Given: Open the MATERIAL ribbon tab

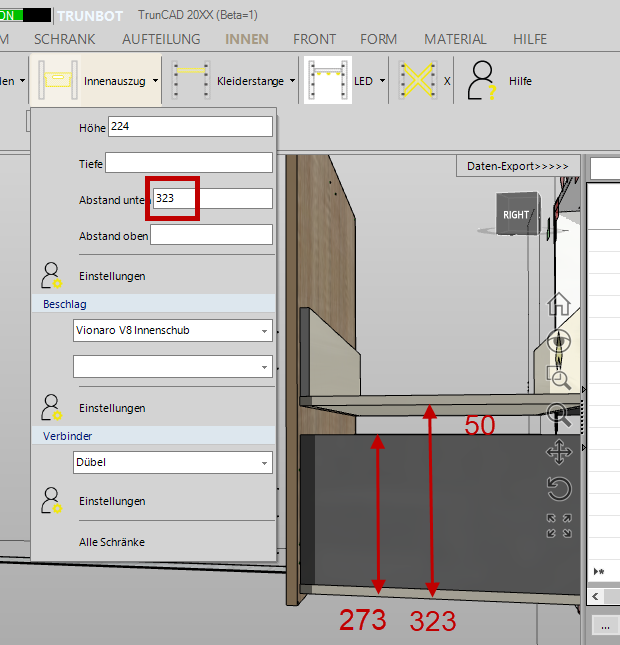Looking at the screenshot, I should click(x=455, y=39).
